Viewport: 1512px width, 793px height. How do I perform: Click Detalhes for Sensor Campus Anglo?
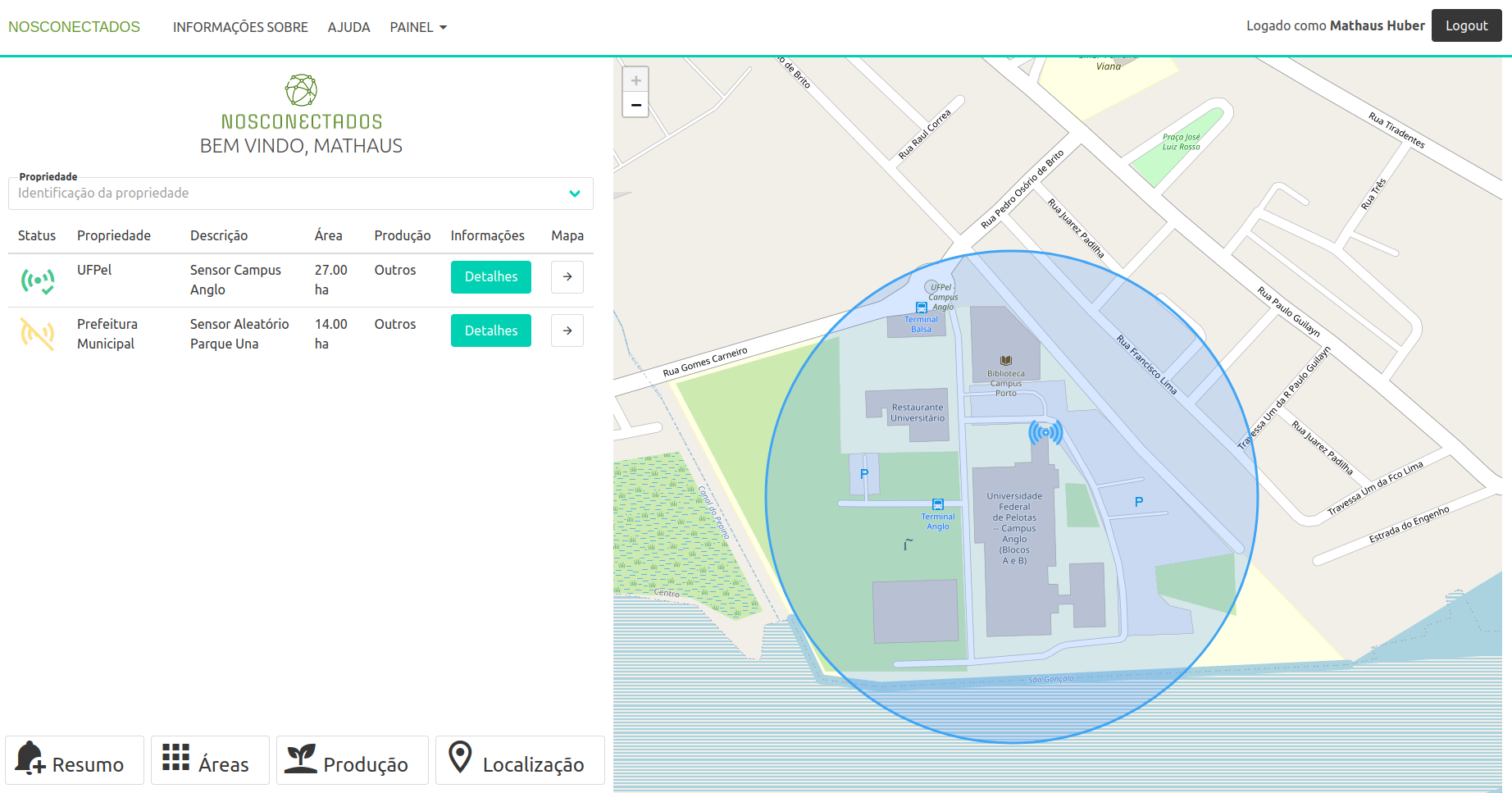(490, 277)
